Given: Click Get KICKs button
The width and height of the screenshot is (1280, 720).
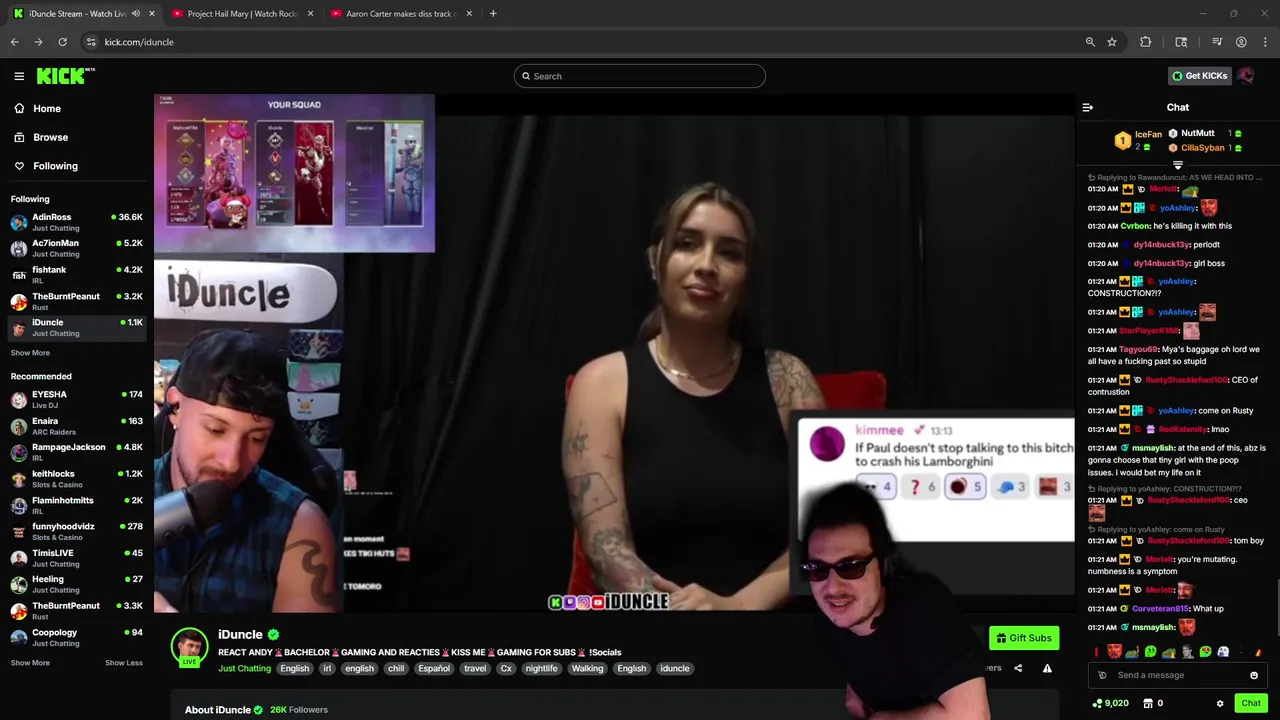Looking at the screenshot, I should pyautogui.click(x=1199, y=76).
